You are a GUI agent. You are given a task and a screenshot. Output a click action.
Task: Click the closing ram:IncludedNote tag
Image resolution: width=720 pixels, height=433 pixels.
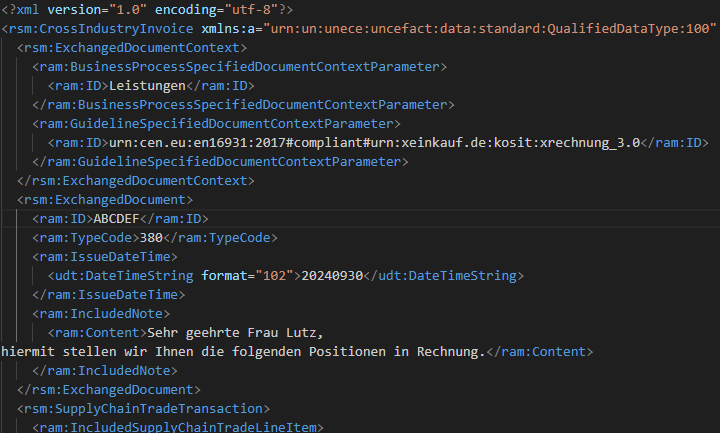(x=105, y=371)
